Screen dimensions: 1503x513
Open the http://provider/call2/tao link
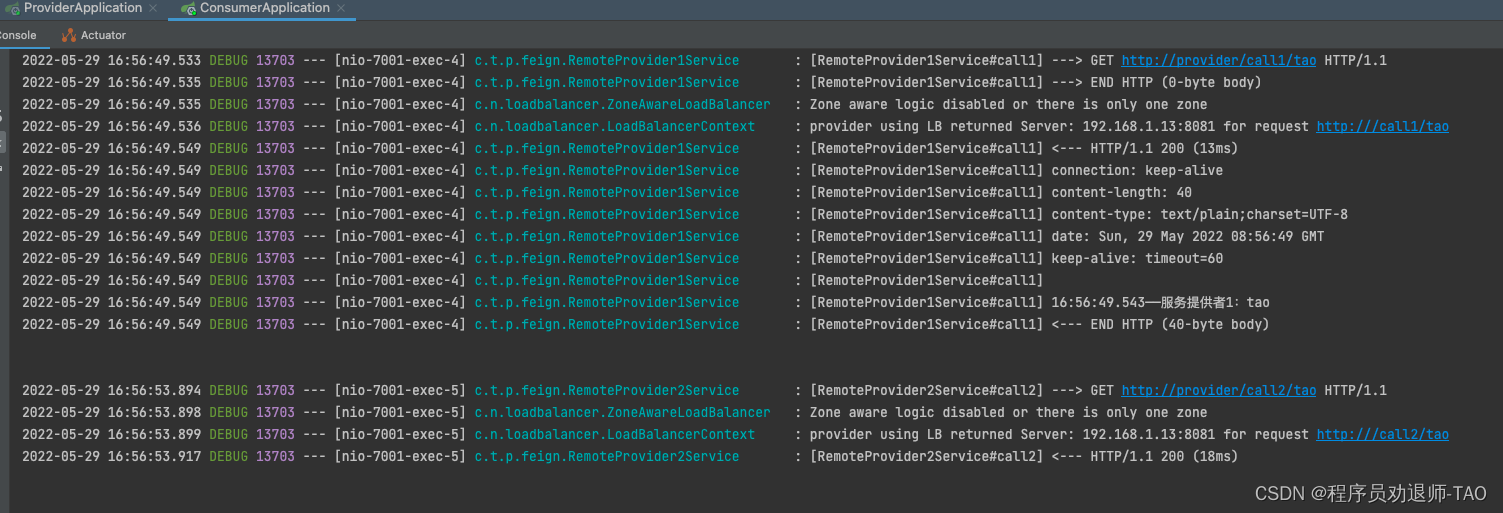[x=1219, y=390]
